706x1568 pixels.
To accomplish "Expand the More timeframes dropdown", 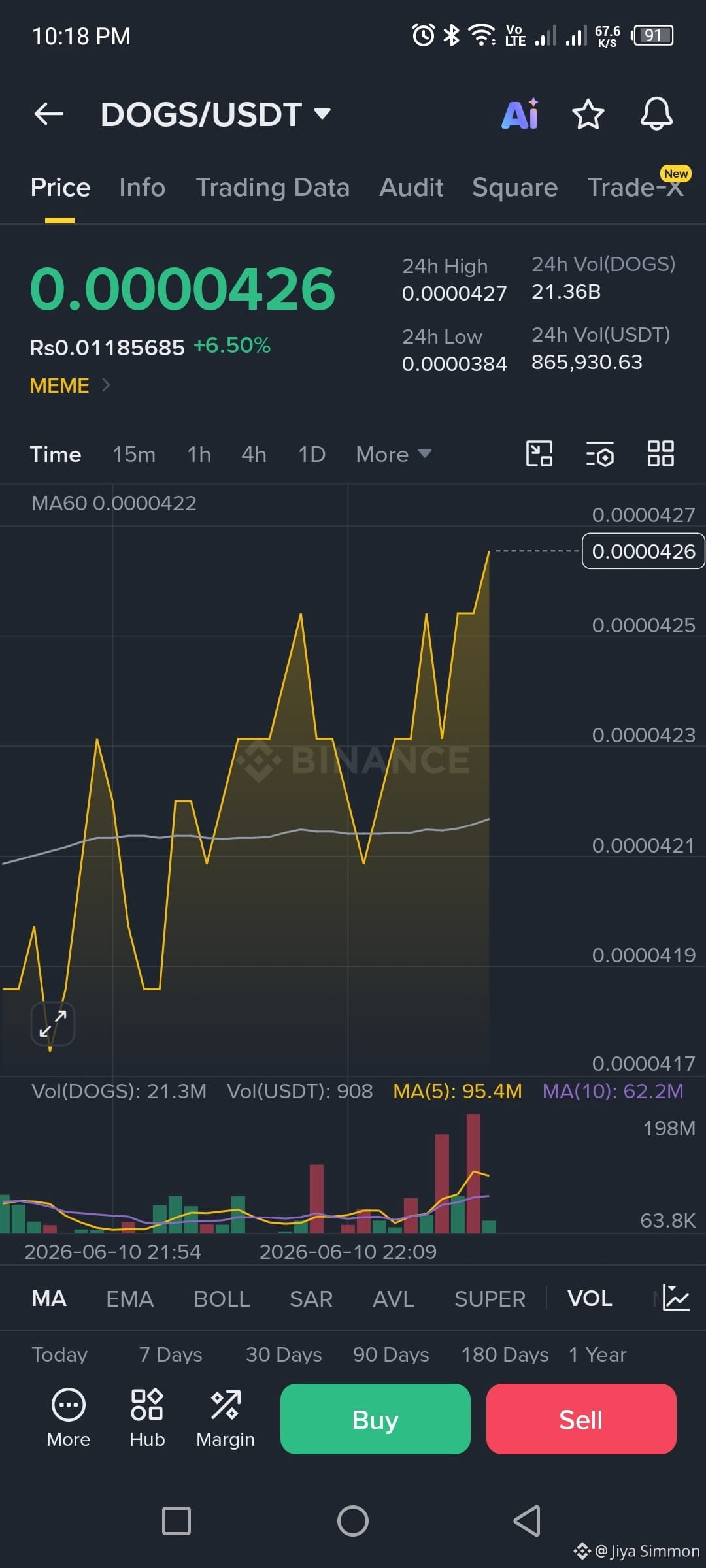I will [394, 454].
